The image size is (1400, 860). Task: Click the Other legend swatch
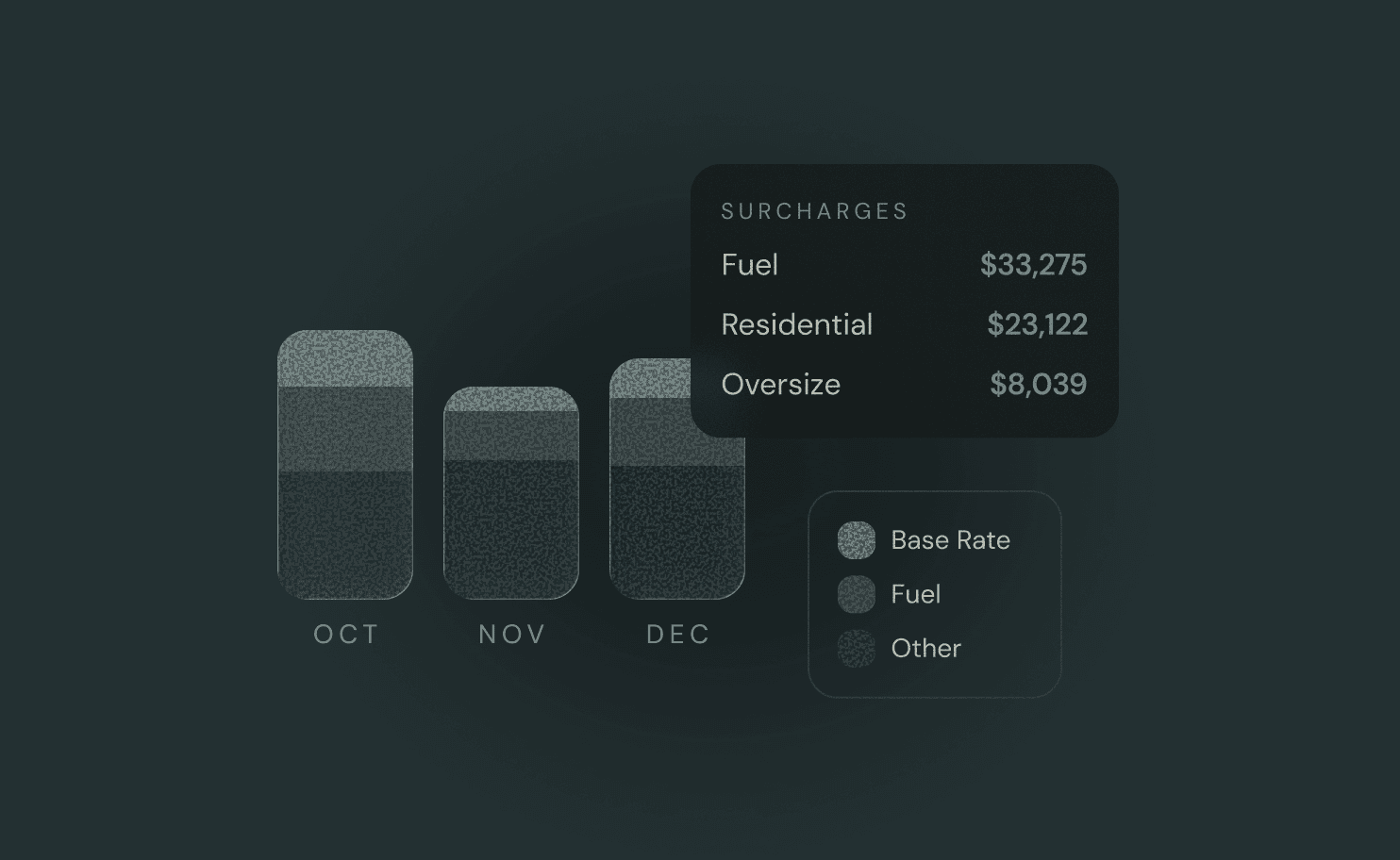tap(857, 649)
